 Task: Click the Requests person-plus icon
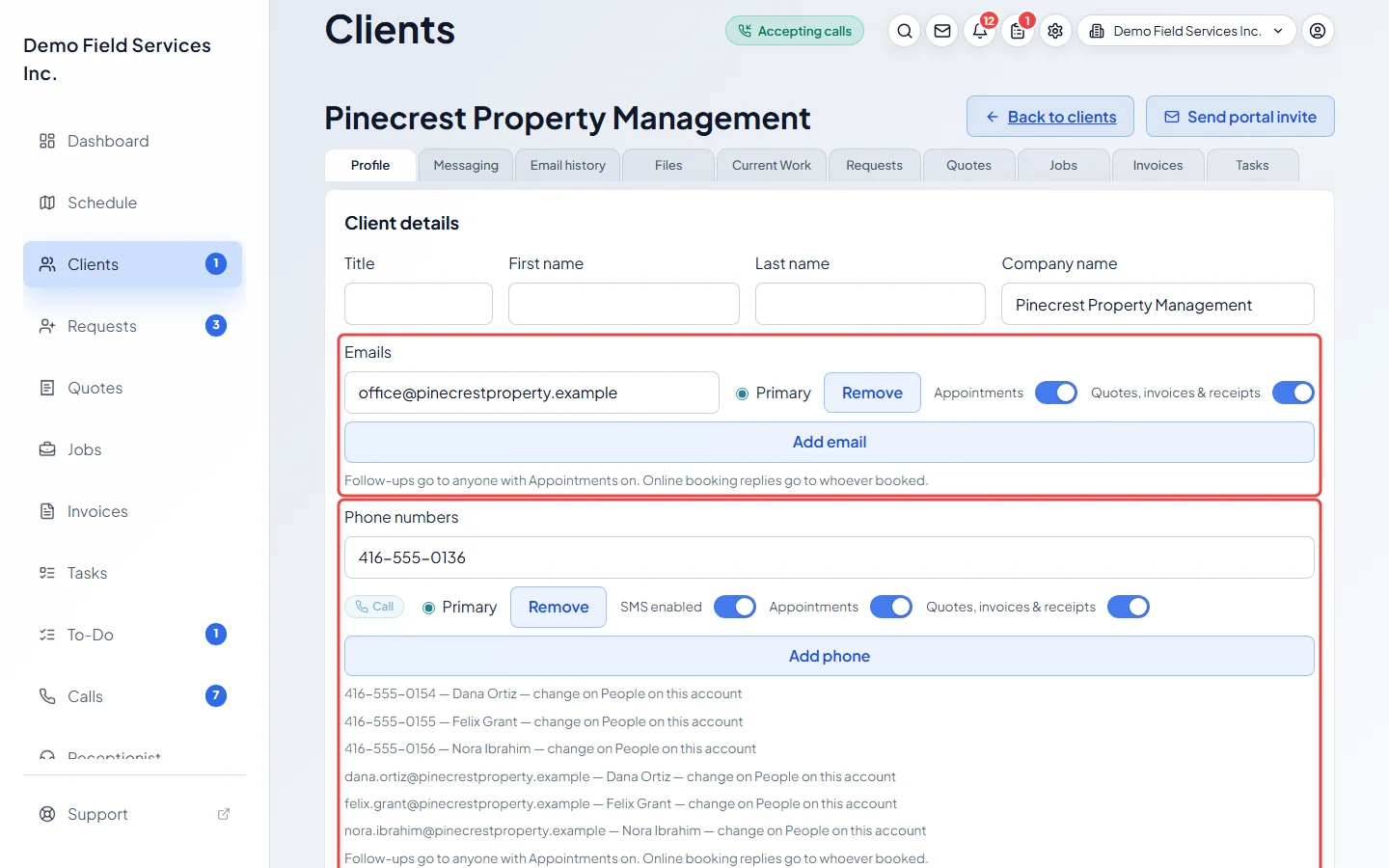(47, 326)
